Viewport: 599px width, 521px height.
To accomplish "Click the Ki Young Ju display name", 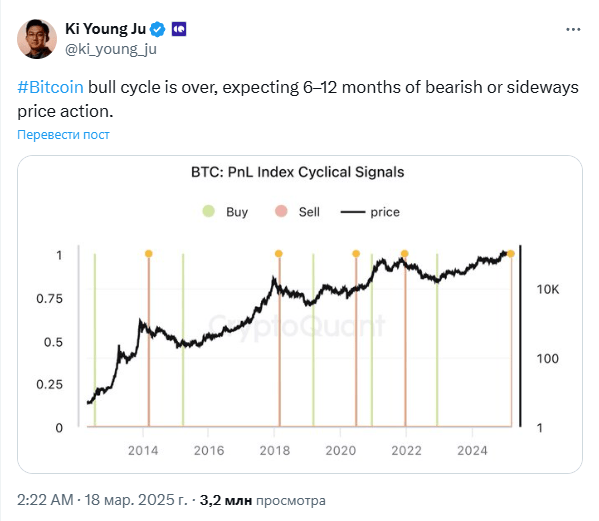I will [105, 29].
